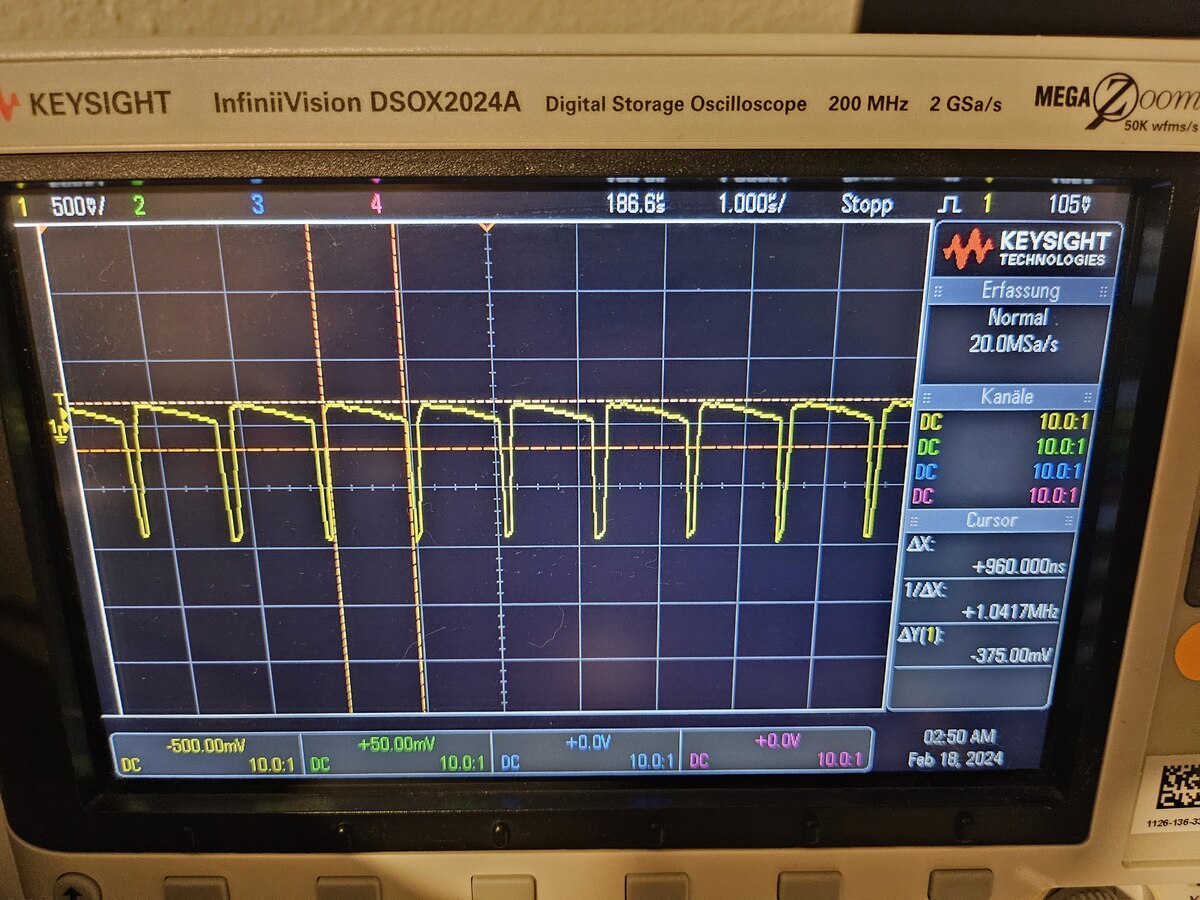
Task: Select the pink channel 4 label
Action: point(376,204)
